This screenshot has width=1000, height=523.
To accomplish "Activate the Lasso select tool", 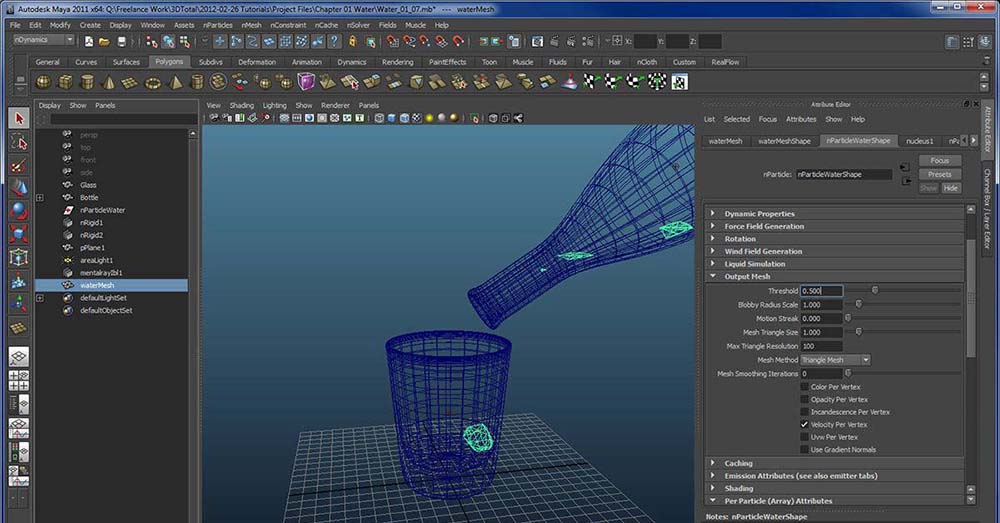I will coord(18,142).
